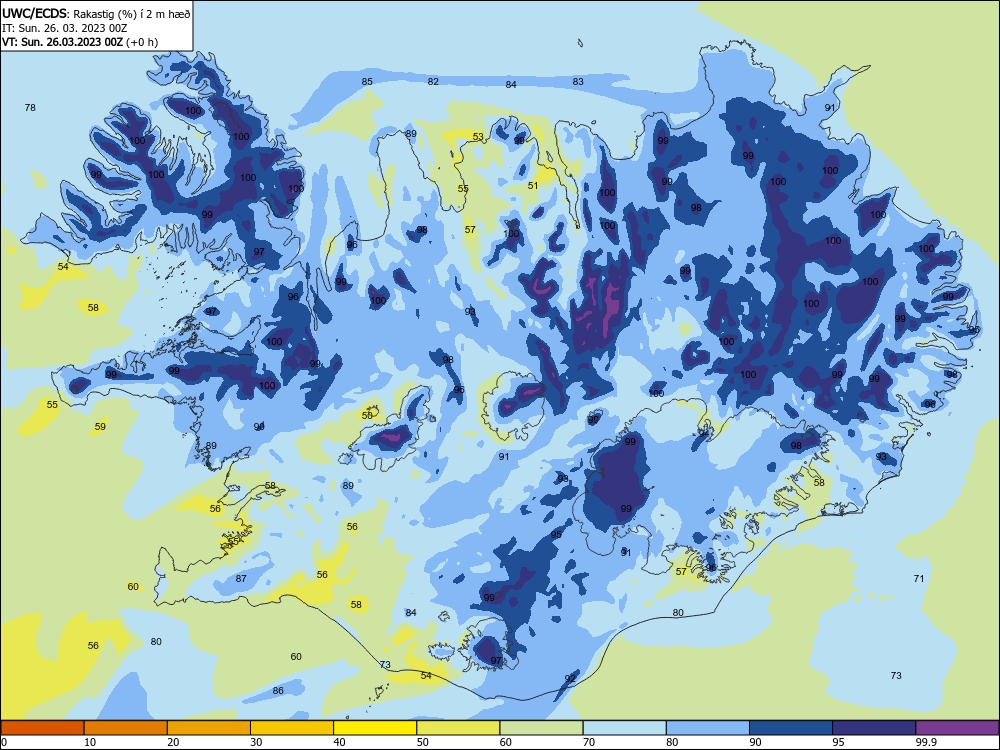Pick the light orange 20–30 legend swatch
Image resolution: width=1000 pixels, height=750 pixels.
209,728
